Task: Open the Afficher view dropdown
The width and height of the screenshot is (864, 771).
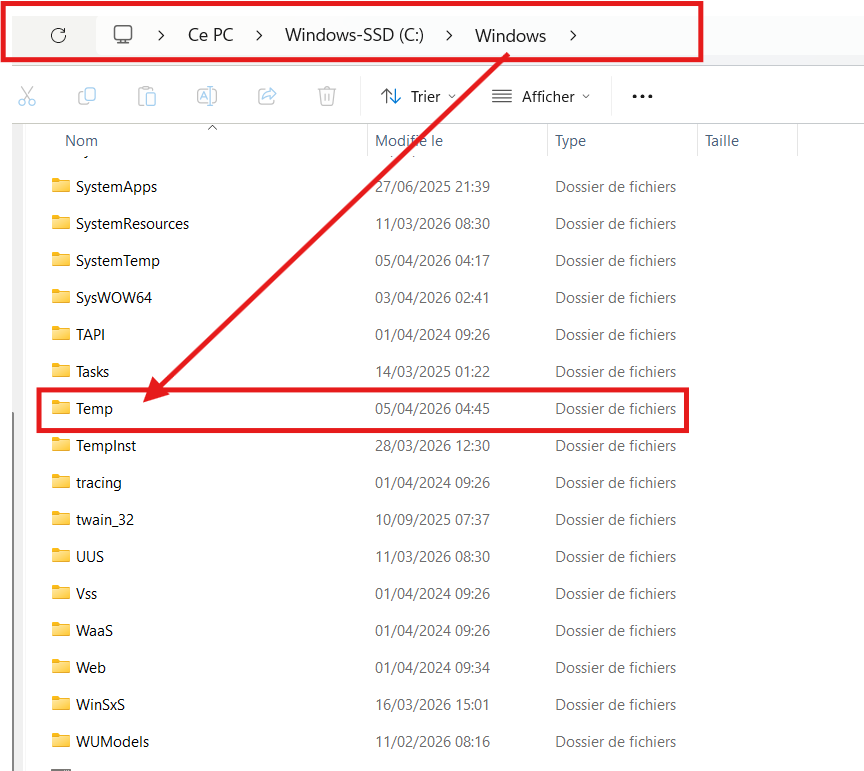Action: tap(541, 96)
